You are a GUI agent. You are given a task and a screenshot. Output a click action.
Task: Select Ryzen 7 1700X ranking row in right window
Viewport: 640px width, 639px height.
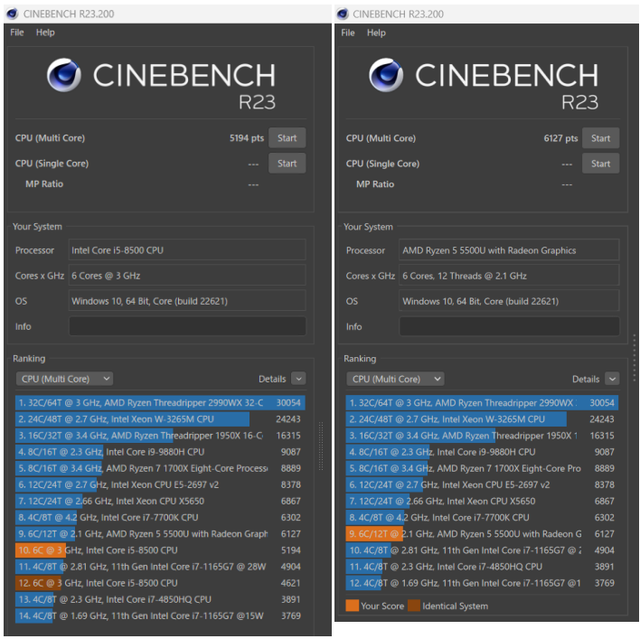coord(482,468)
